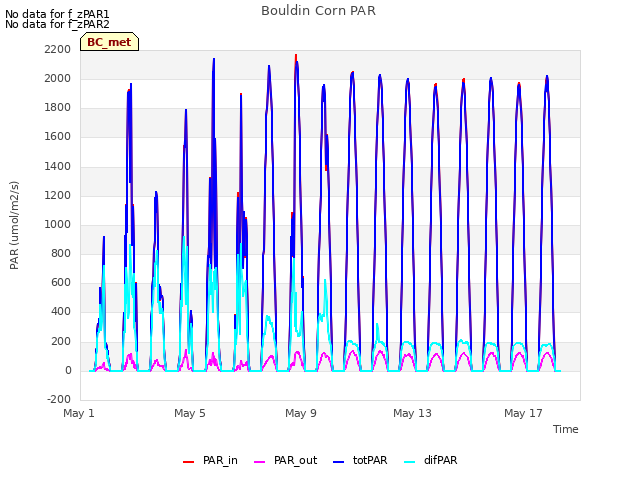Viewport: 640px width, 480px height.
Task: Click the red PAR_in legend swatch
Action: pyautogui.click(x=188, y=462)
